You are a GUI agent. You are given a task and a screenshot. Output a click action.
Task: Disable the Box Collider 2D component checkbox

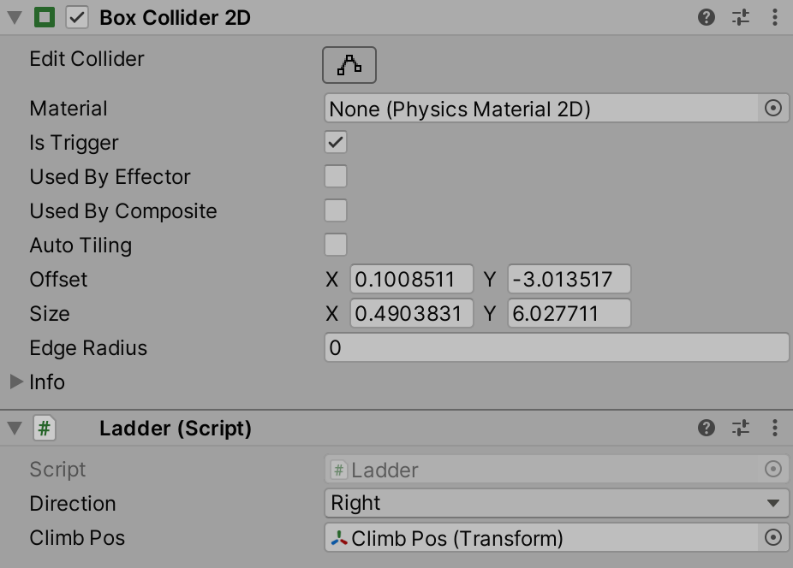[76, 18]
